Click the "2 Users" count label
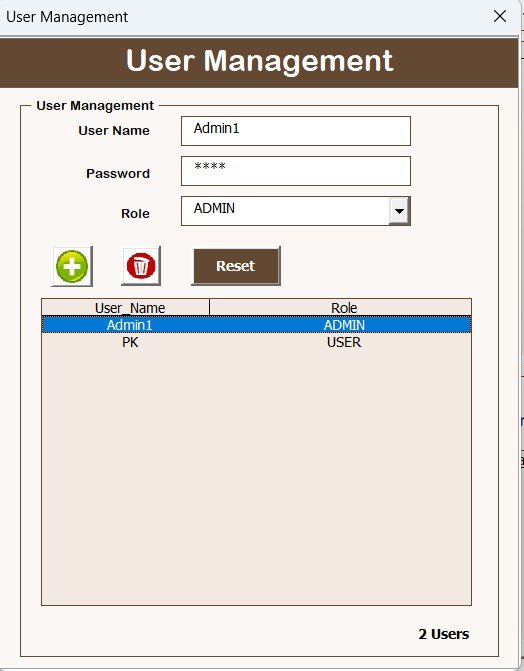The height and width of the screenshot is (671, 524). [444, 634]
